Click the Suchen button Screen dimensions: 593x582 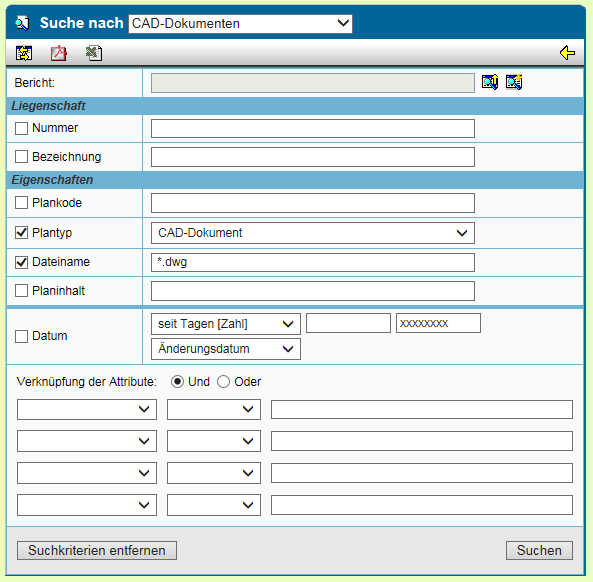tap(539, 550)
